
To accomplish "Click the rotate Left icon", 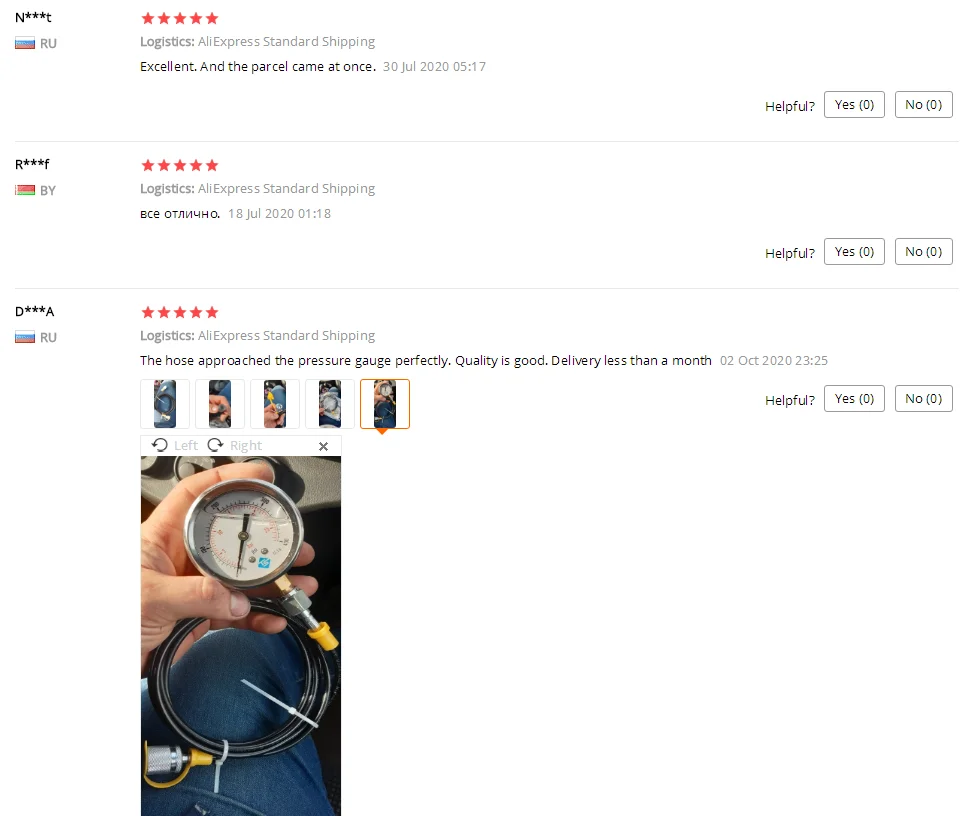I will pos(160,445).
